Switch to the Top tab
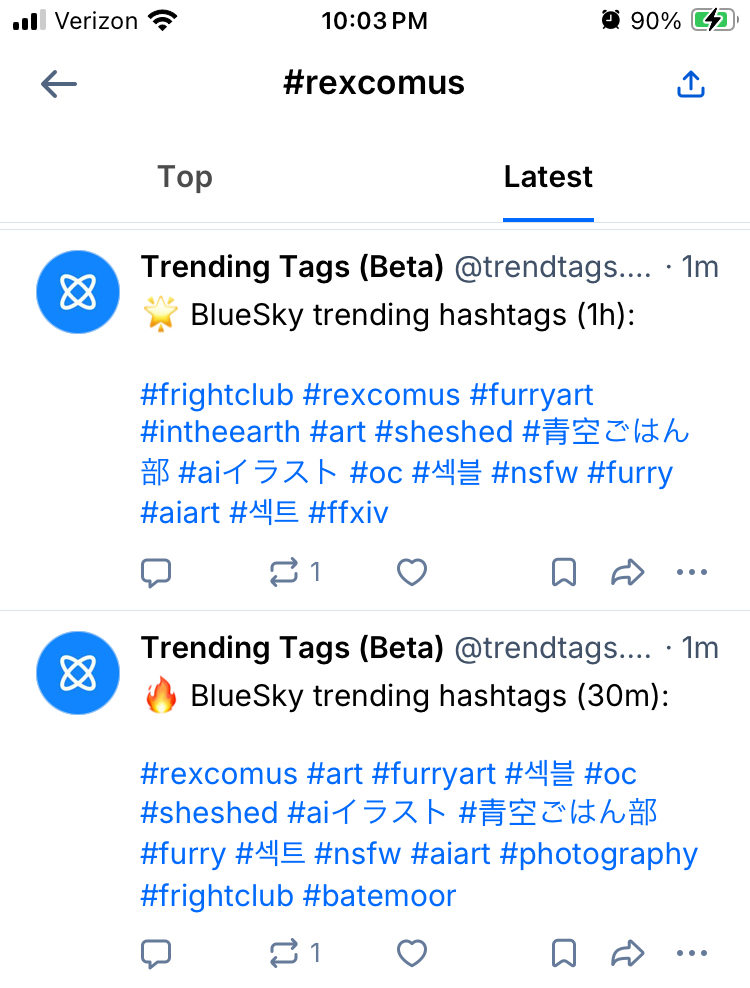This screenshot has width=750, height=988. point(185,178)
